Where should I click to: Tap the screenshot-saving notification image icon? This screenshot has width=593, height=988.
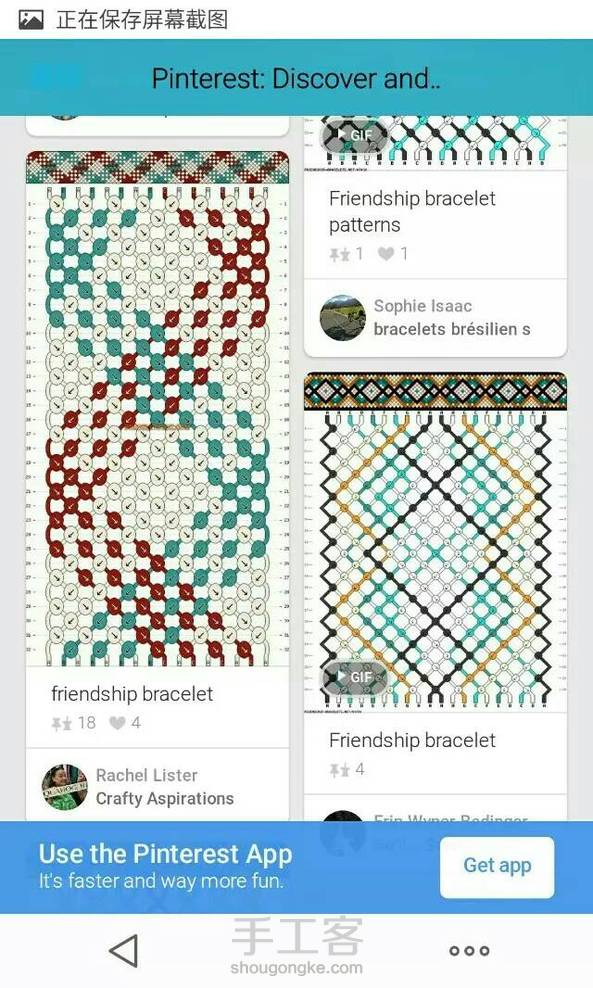31,20
